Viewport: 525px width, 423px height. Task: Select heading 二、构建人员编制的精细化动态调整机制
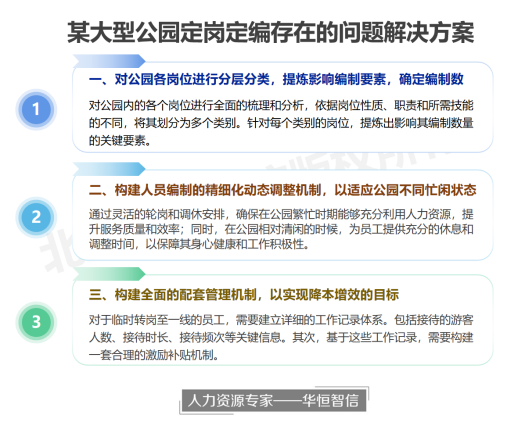[205, 190]
